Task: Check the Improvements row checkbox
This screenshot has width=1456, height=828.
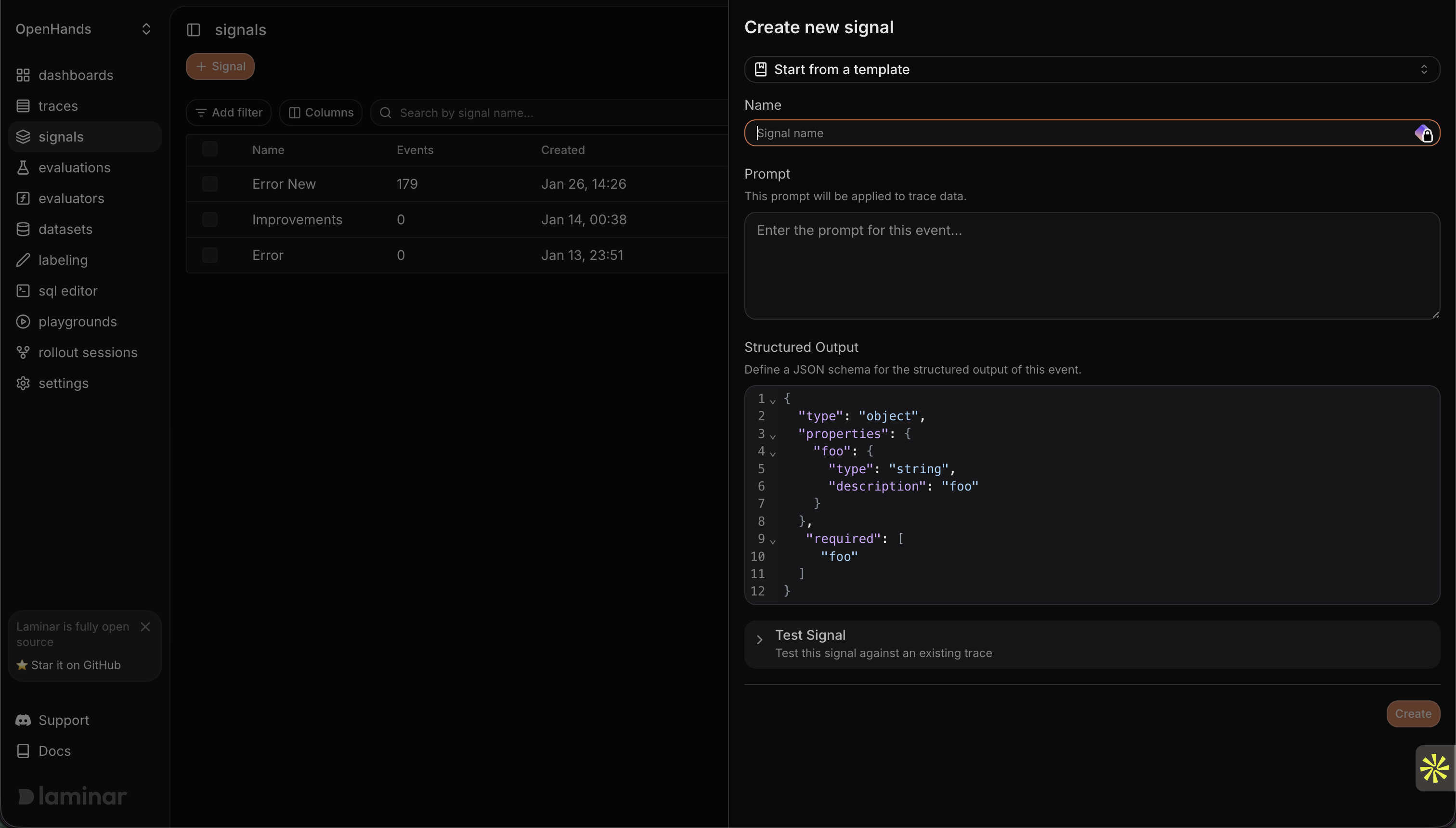Action: (209, 220)
